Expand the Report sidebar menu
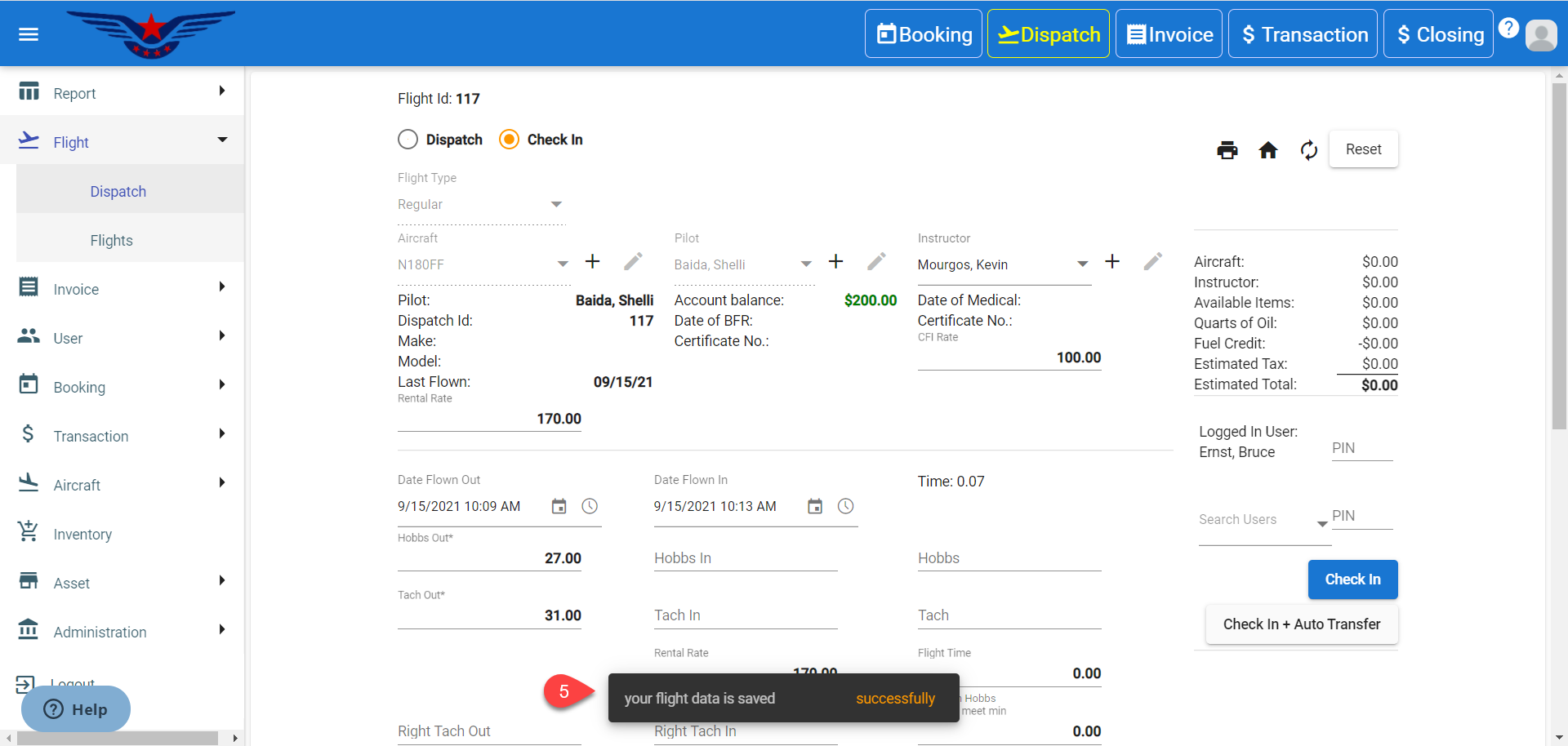This screenshot has width=1568, height=746. [122, 93]
